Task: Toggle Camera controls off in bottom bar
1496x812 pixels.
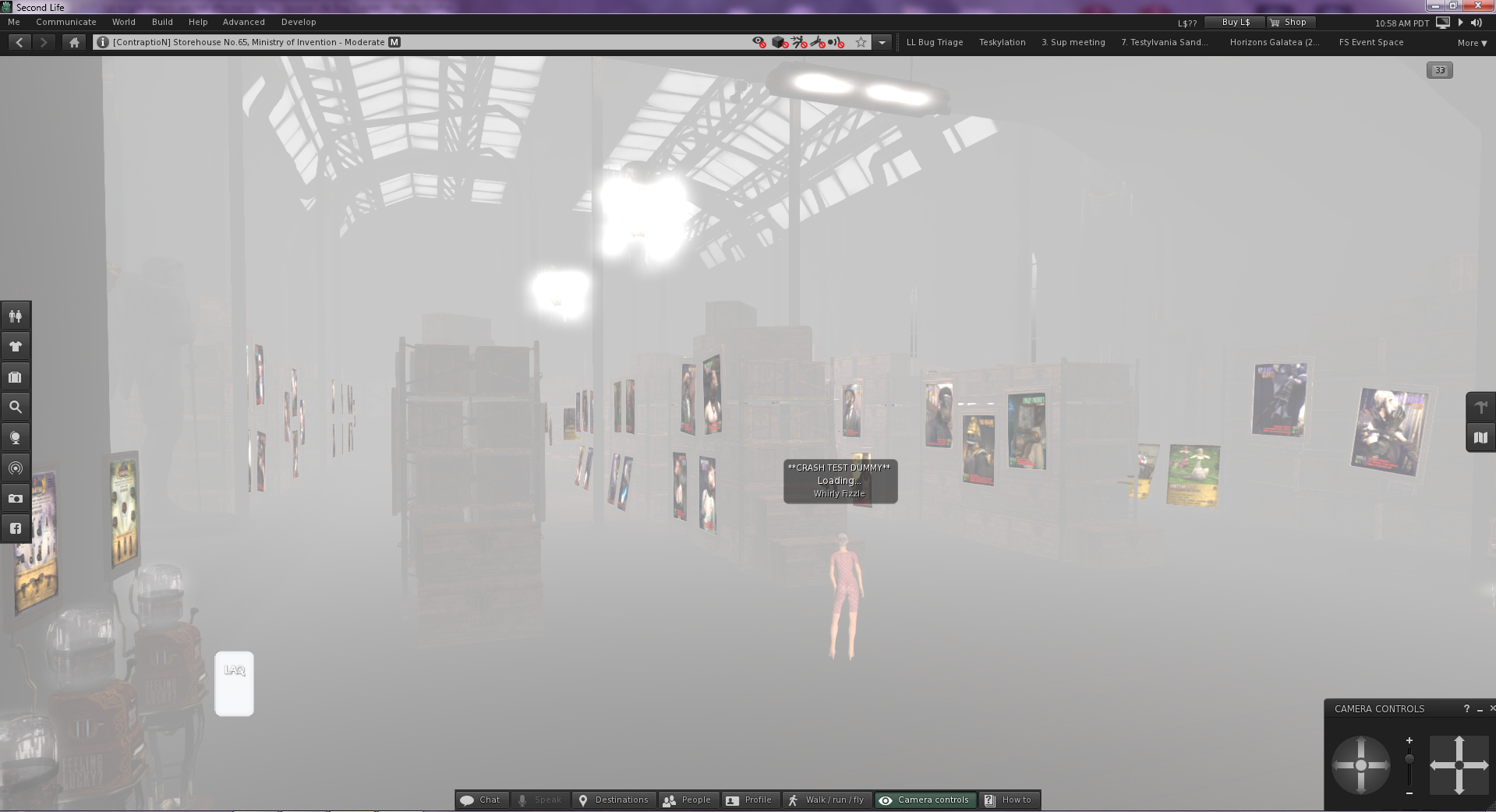Action: click(925, 800)
